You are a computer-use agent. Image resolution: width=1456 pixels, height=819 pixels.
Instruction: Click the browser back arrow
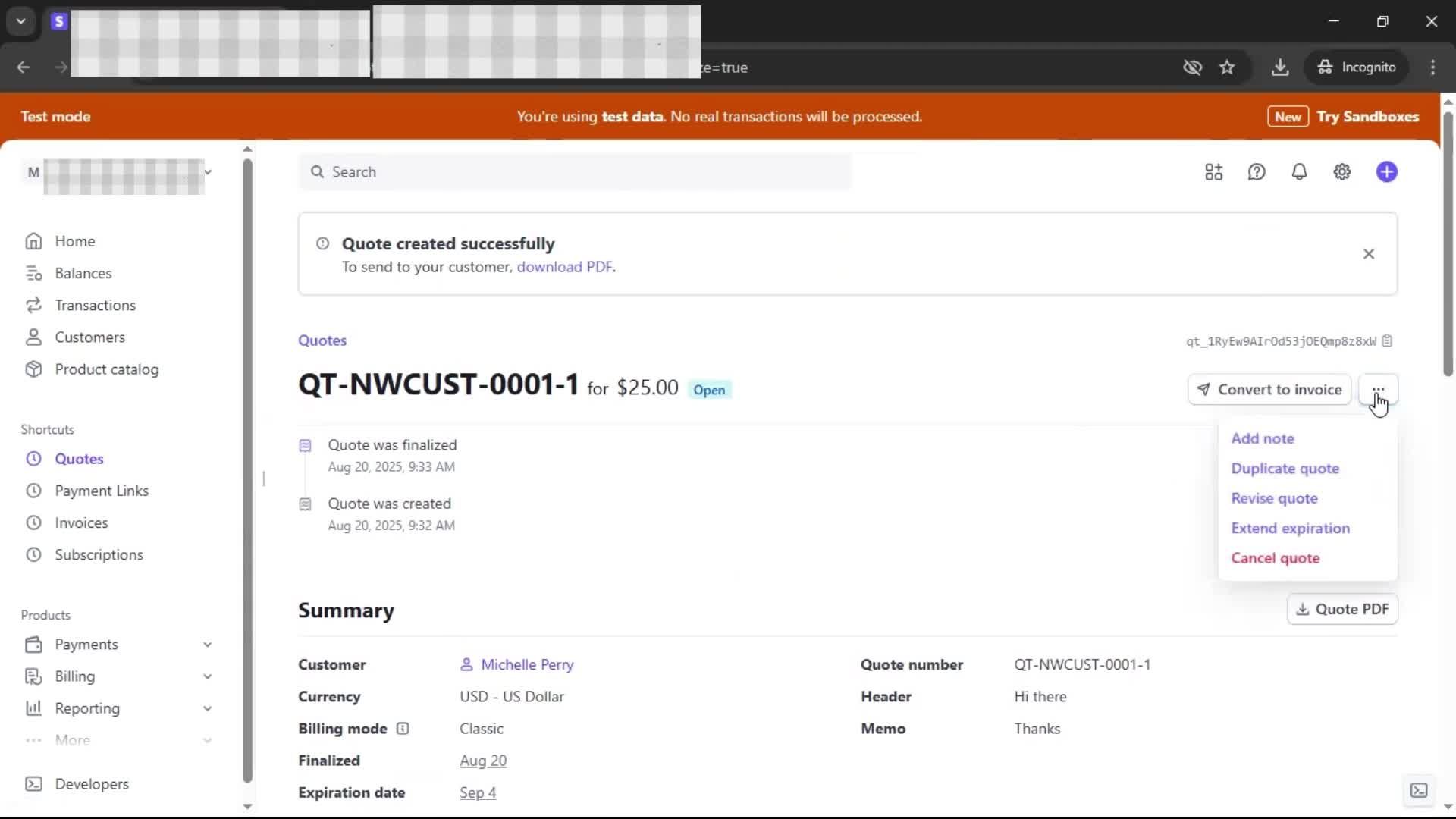point(24,67)
